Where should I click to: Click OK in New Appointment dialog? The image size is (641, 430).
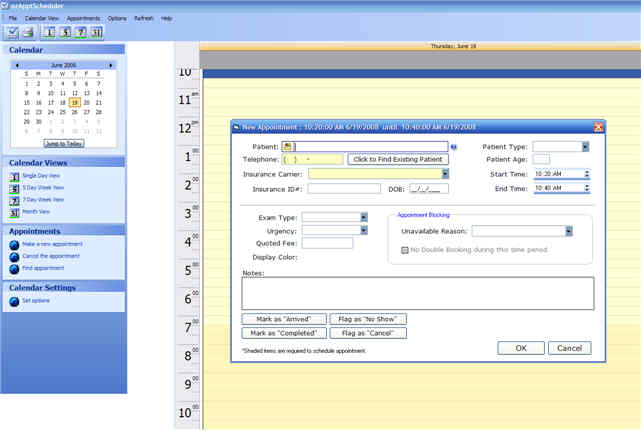coord(521,348)
